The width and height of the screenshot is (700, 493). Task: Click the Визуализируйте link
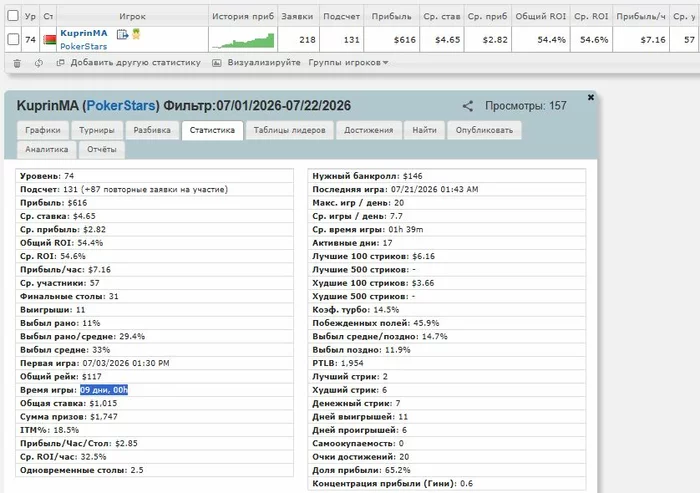[264, 63]
